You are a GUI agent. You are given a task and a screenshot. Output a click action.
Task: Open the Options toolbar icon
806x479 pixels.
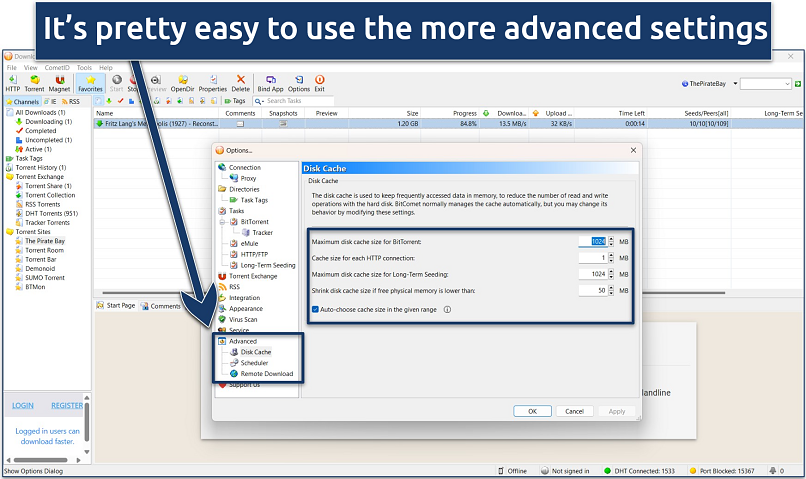point(299,84)
